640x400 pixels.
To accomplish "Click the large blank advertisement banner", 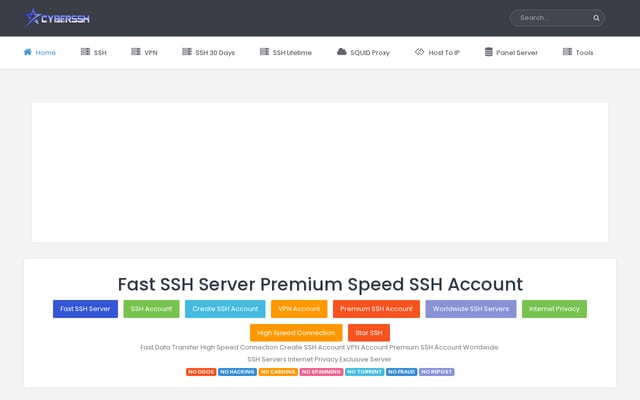I will point(320,172).
